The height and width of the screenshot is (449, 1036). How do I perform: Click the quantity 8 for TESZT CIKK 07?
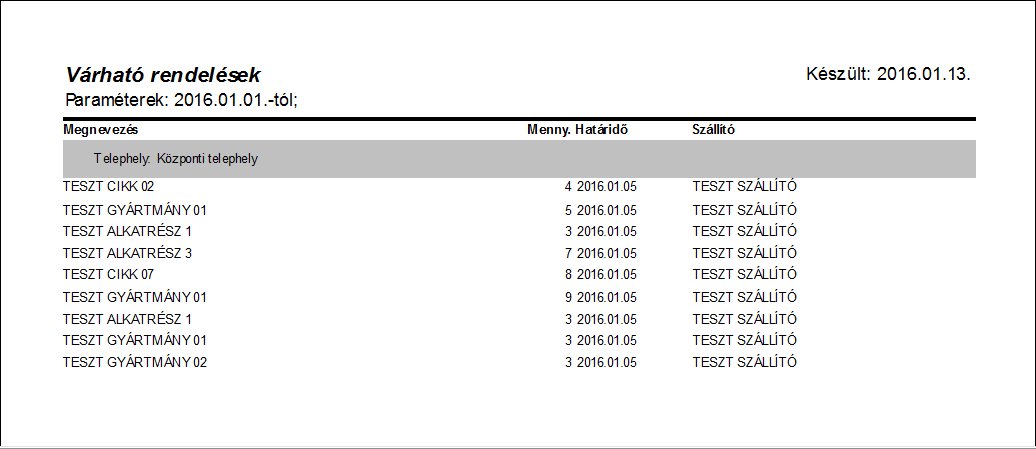pos(567,274)
